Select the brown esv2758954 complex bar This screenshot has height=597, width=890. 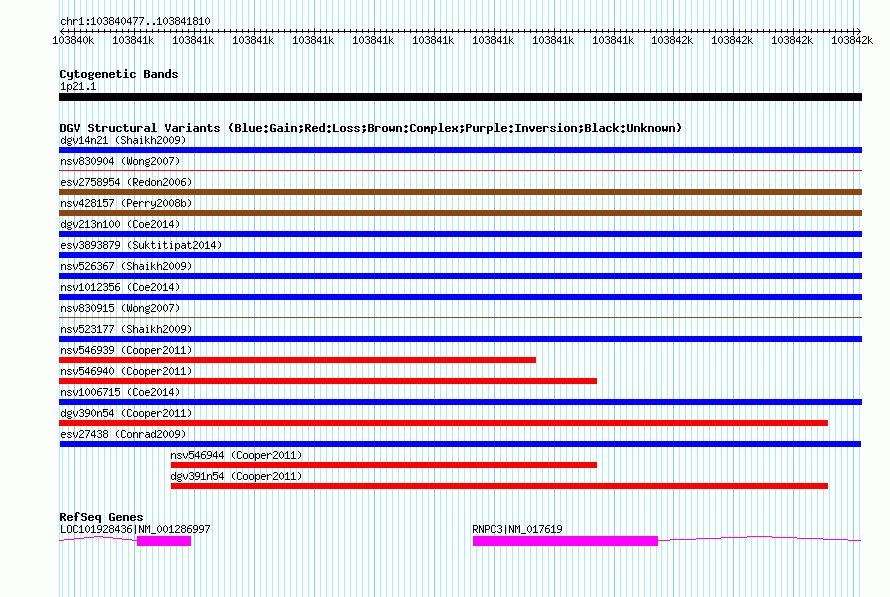tap(460, 192)
